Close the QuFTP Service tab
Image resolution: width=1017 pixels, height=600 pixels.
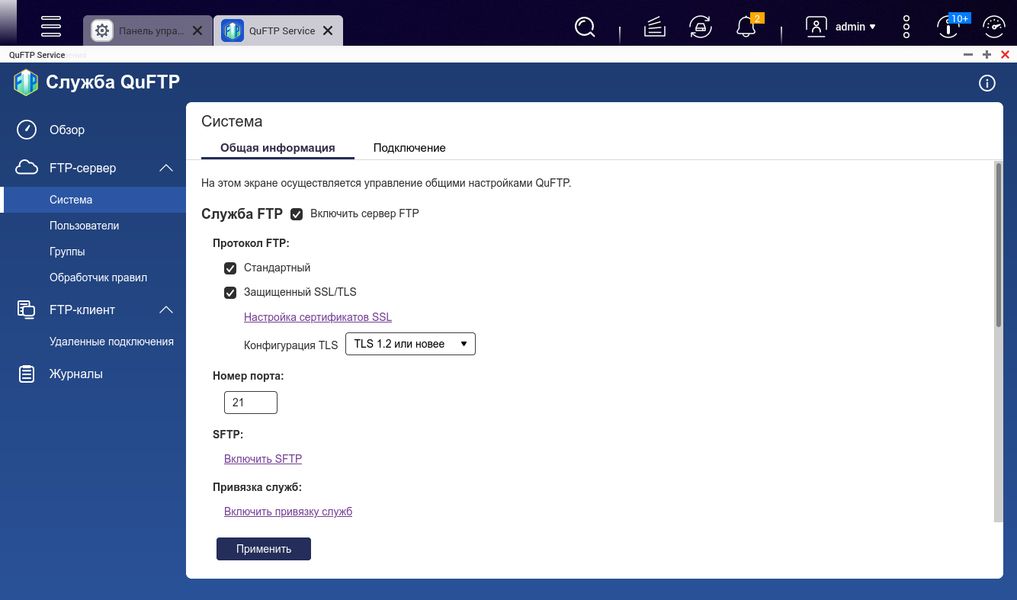(328, 30)
